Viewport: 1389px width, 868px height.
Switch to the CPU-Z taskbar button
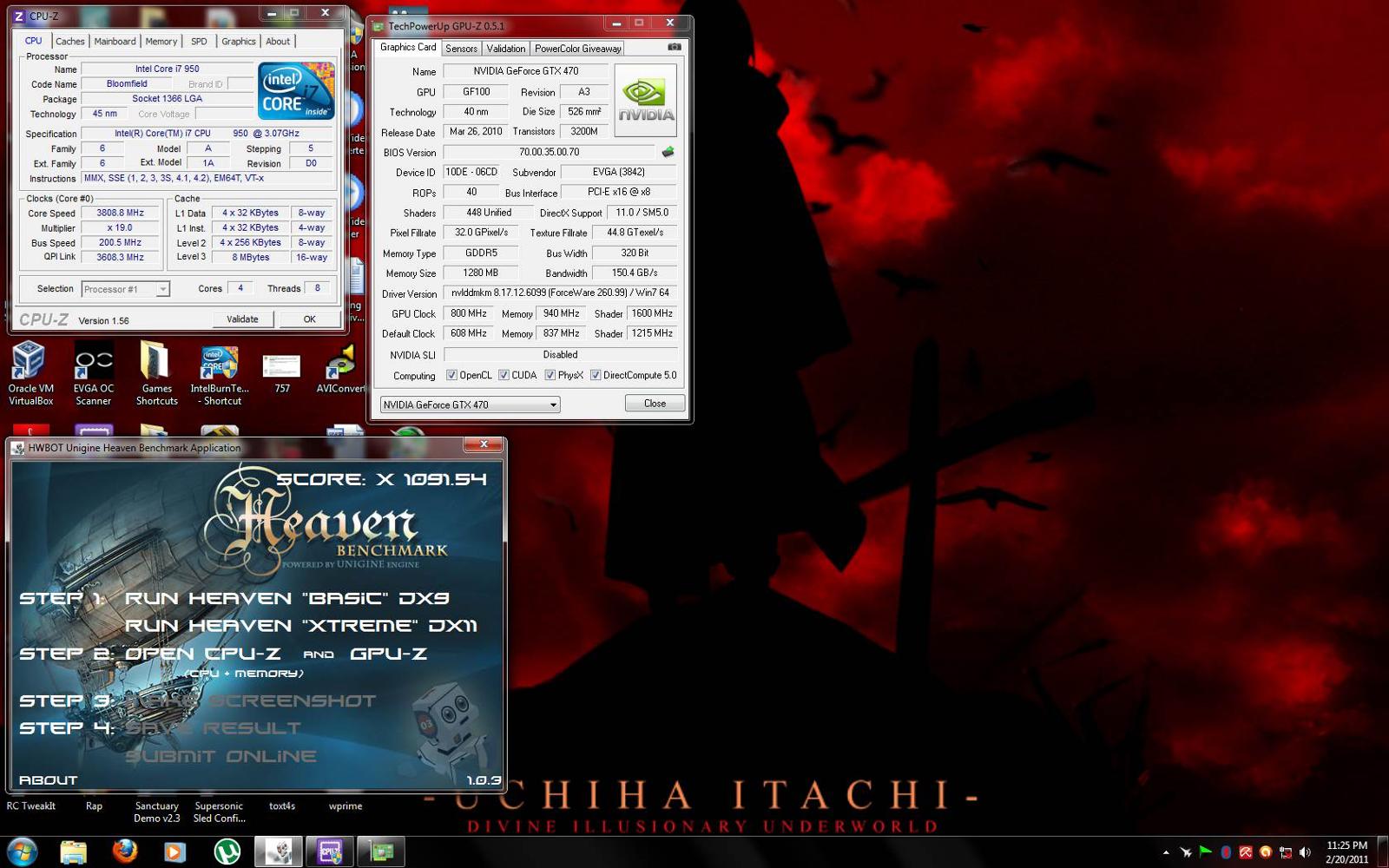(x=329, y=852)
